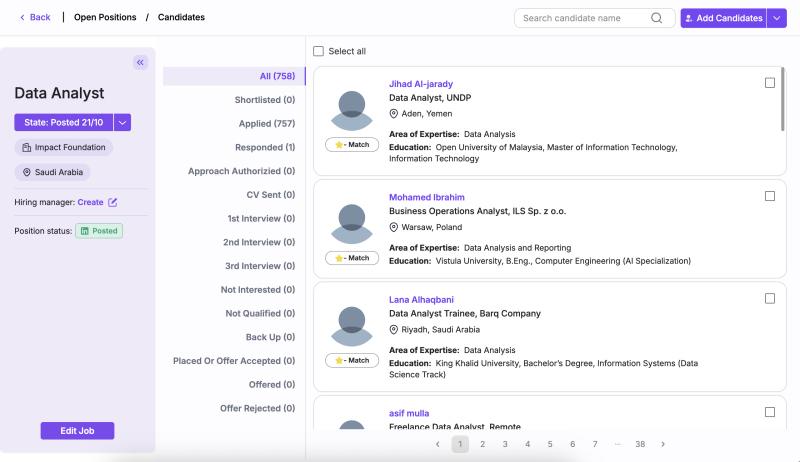The width and height of the screenshot is (800, 462).
Task: Tick Lana Alhaqbani's candidate checkbox
Action: pyautogui.click(x=770, y=298)
